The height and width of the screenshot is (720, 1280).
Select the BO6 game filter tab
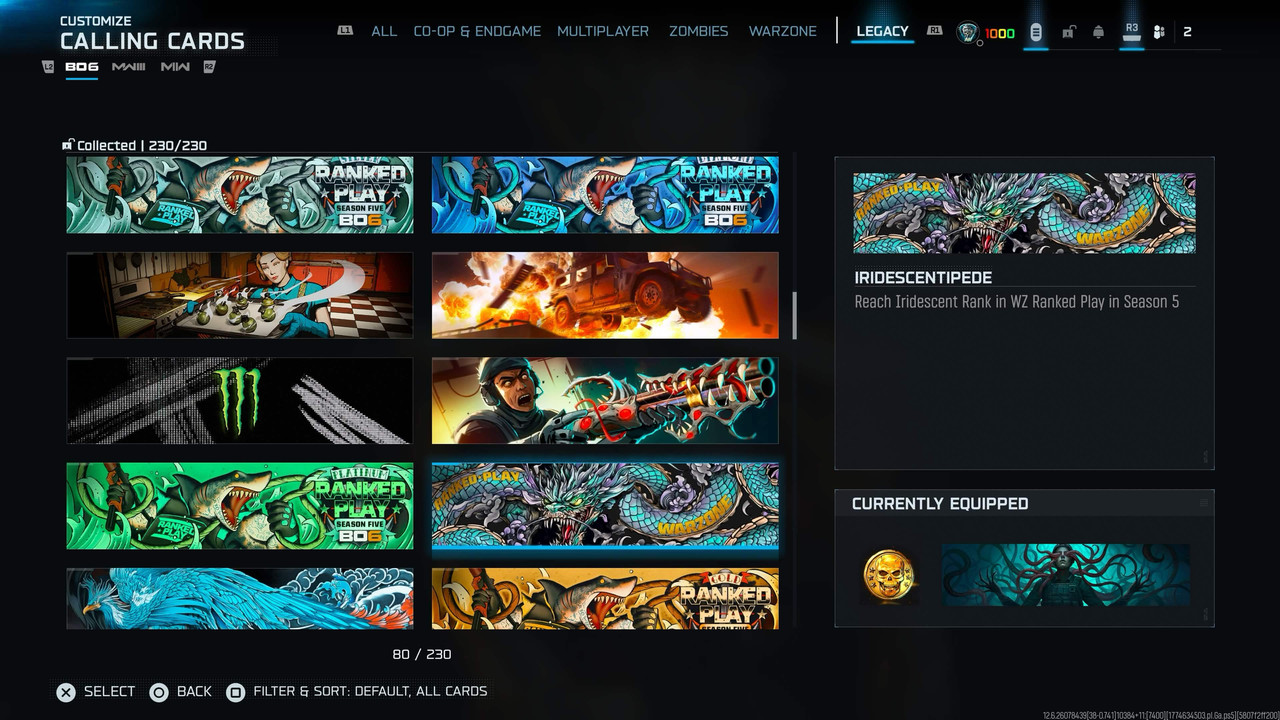point(81,67)
